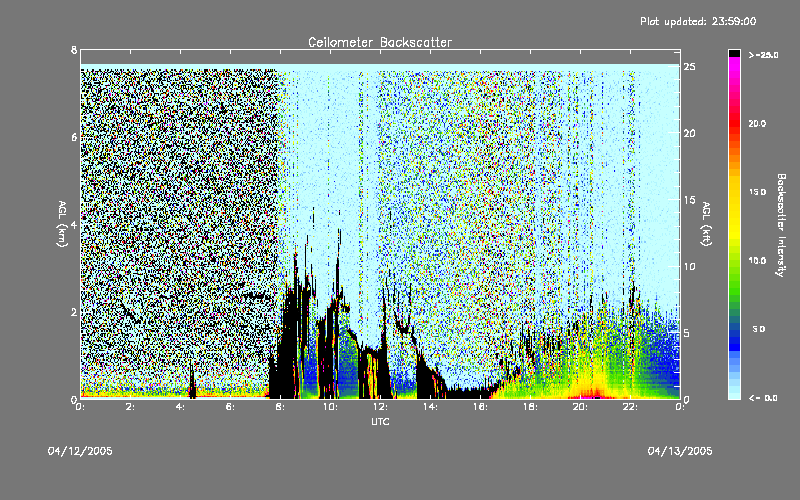This screenshot has height=500, width=800.
Task: Select the '10:' hour tick on UTC axis
Action: [x=330, y=407]
